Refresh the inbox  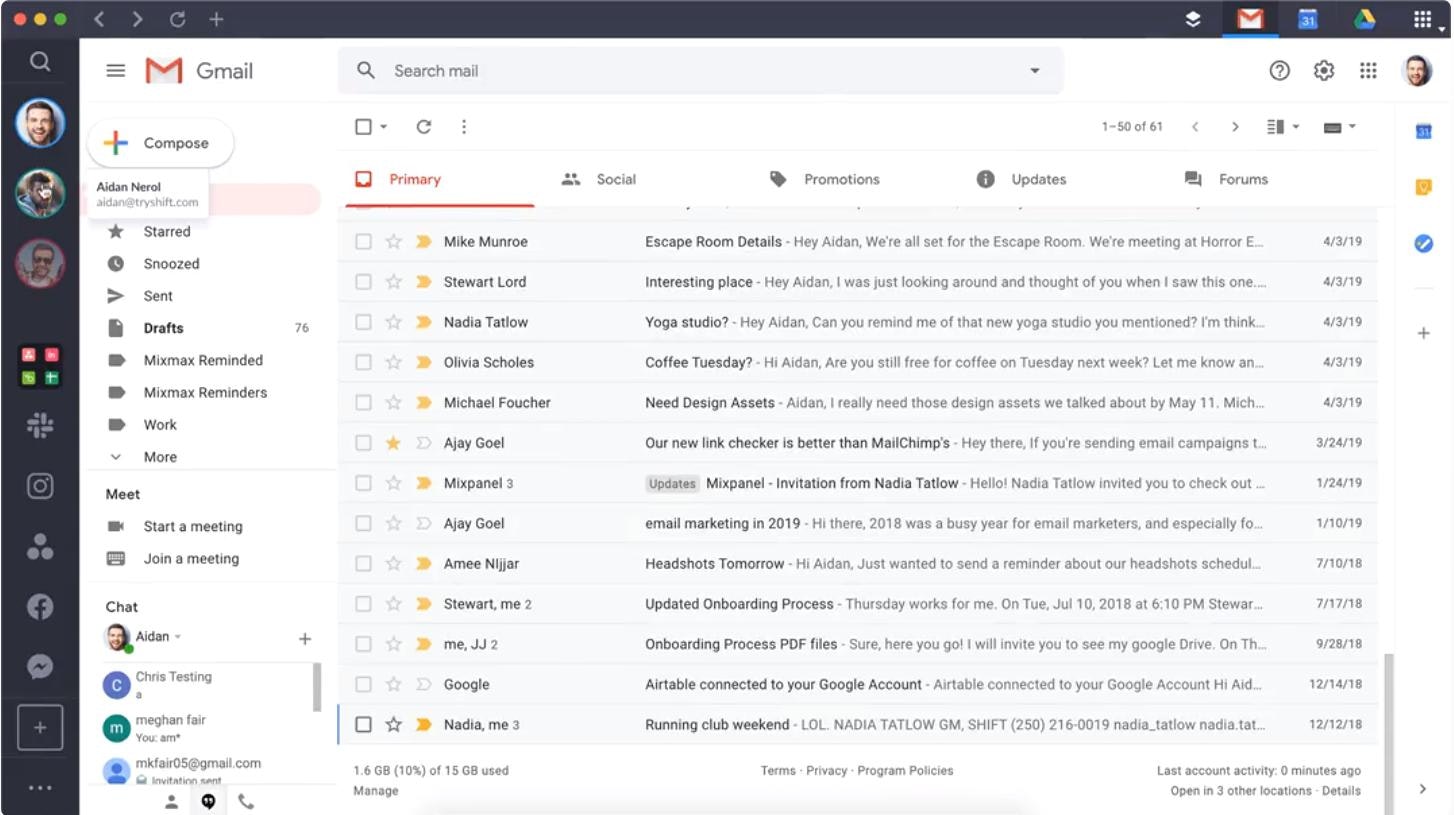[424, 127]
